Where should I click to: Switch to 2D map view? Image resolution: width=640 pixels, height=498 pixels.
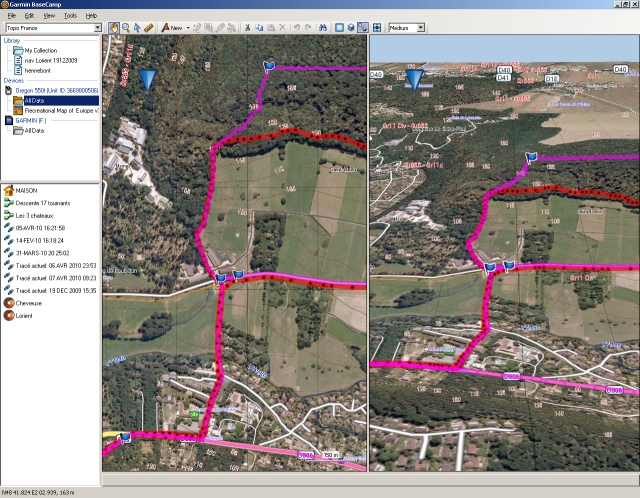[x=339, y=28]
